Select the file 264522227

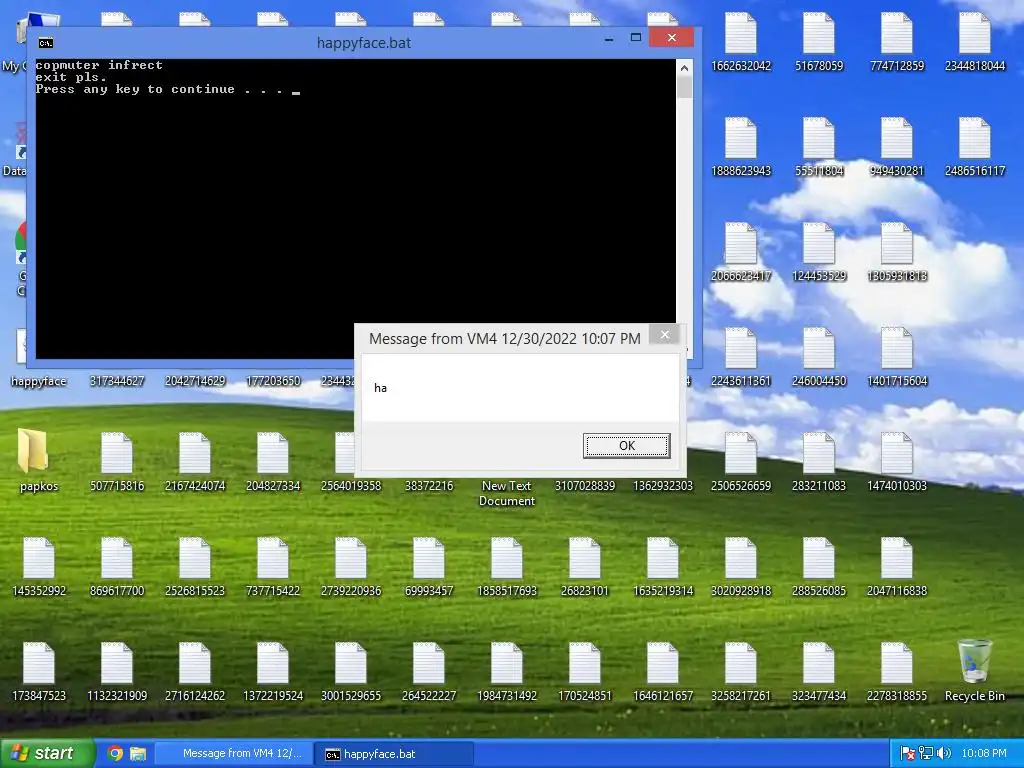pyautogui.click(x=428, y=673)
